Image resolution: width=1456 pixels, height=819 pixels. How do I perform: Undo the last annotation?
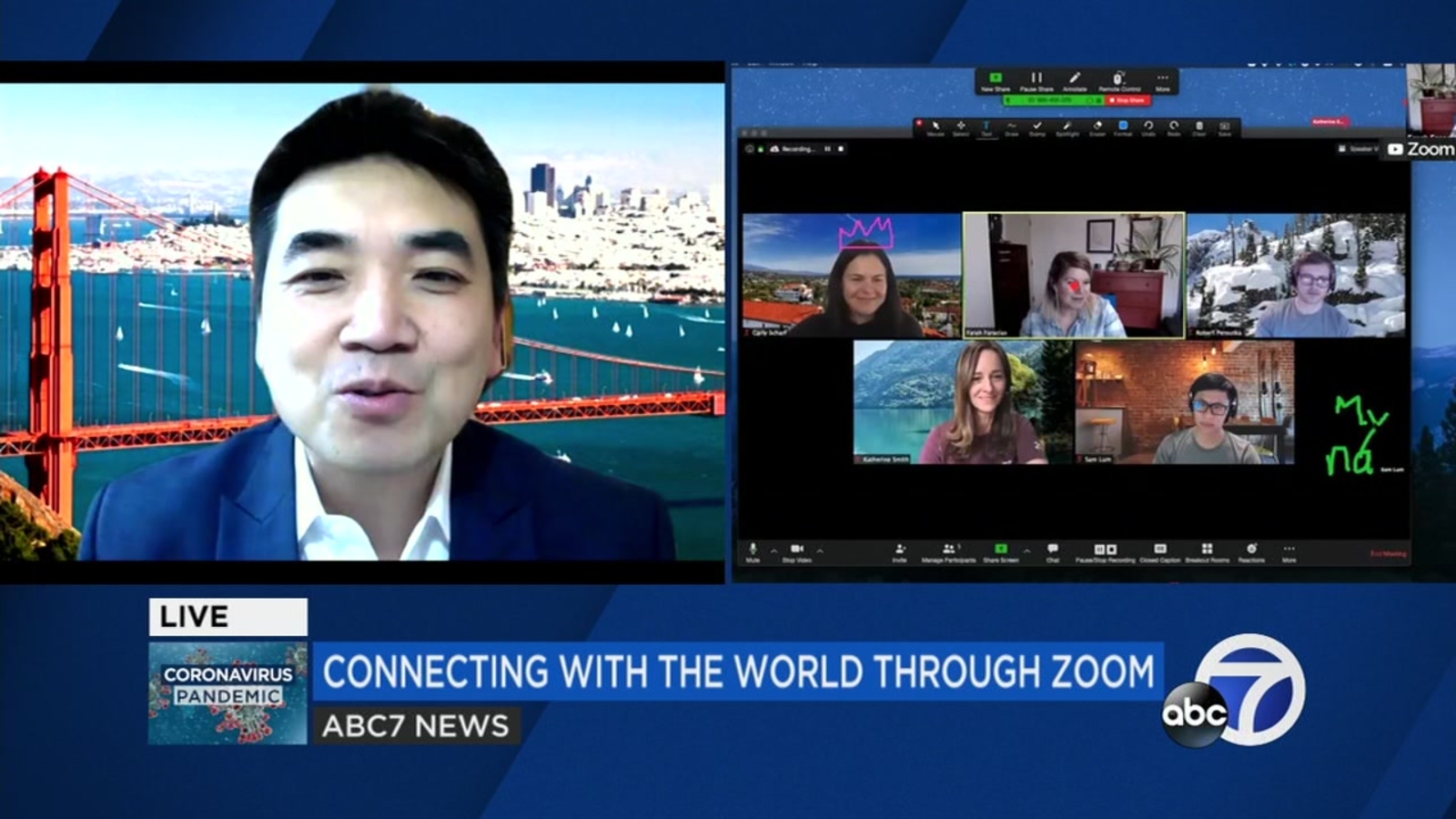(1148, 128)
